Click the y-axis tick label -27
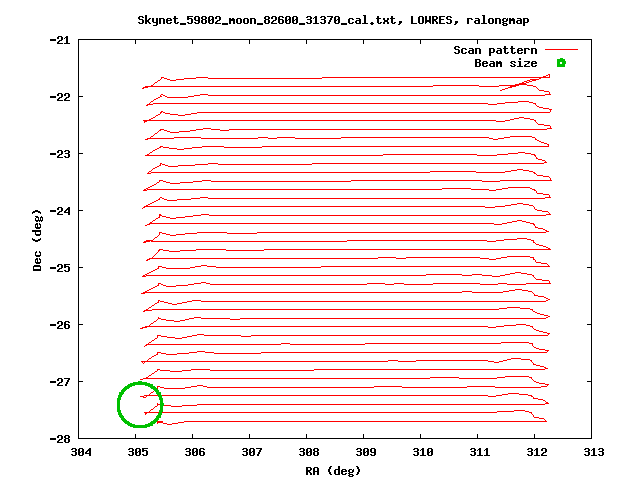Screen dimensions: 640x480 click(60, 382)
